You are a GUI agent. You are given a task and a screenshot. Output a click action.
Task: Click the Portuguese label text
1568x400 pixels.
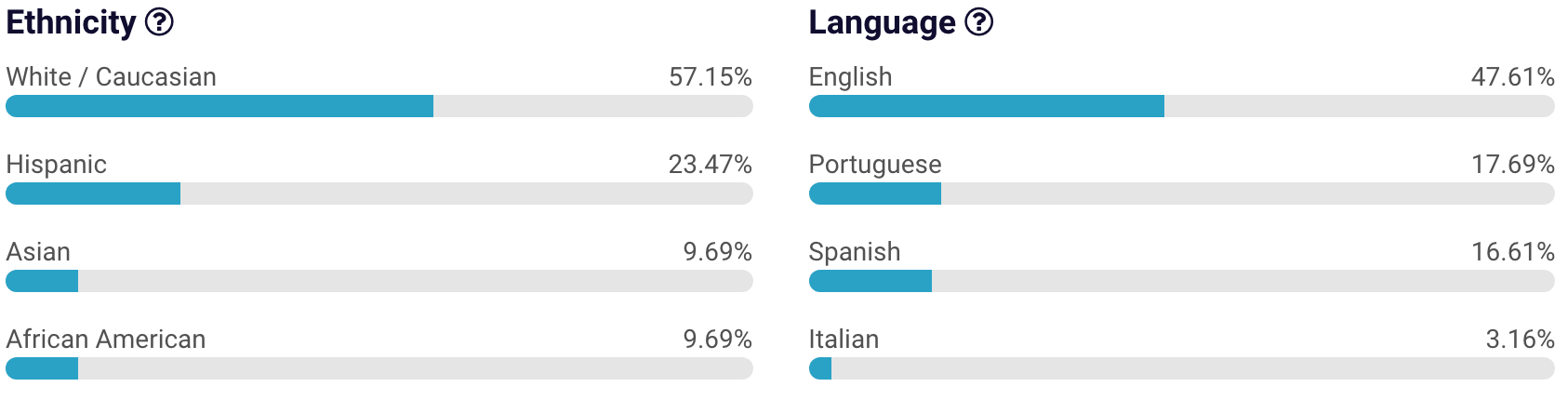tap(874, 165)
